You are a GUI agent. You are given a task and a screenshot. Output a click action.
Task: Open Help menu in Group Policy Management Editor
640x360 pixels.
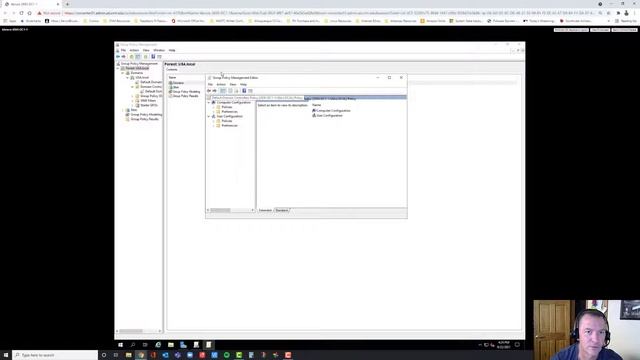243,84
